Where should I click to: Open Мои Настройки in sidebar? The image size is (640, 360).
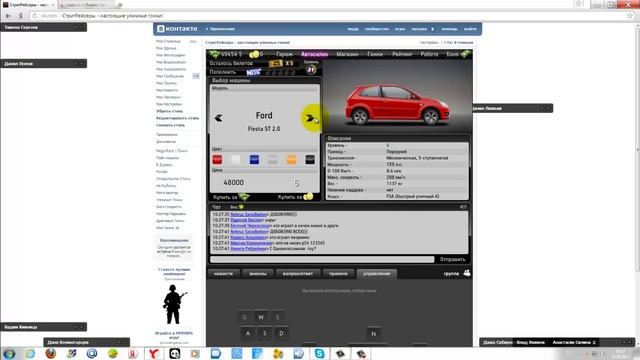pyautogui.click(x=169, y=104)
